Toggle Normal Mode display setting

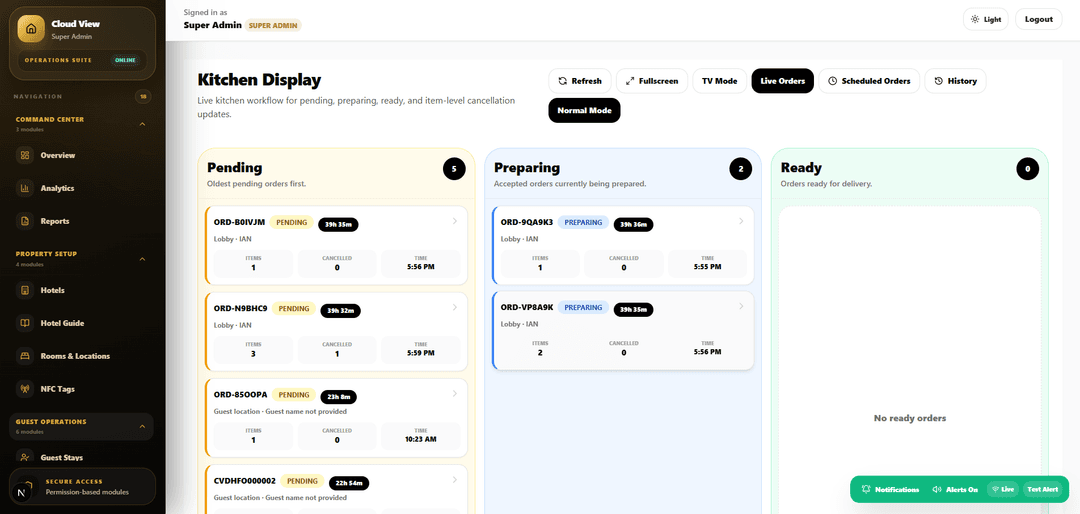coord(584,110)
